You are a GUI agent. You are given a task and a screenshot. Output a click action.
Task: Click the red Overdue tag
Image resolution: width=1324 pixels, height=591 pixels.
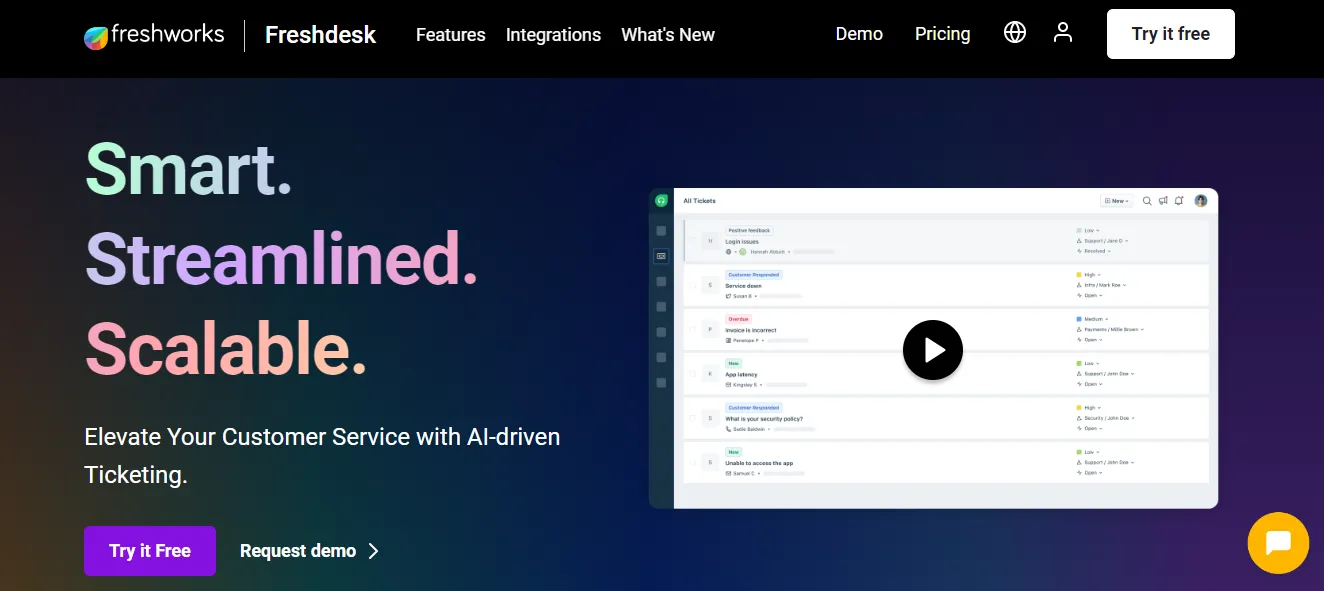(x=738, y=319)
